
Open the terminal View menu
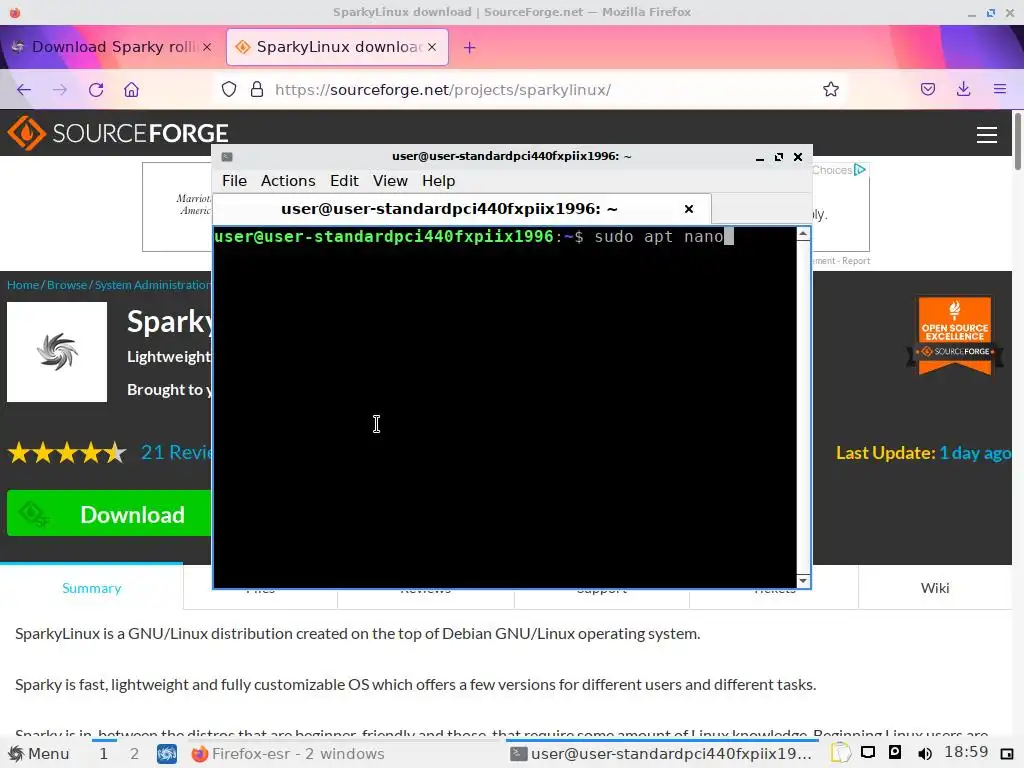390,181
